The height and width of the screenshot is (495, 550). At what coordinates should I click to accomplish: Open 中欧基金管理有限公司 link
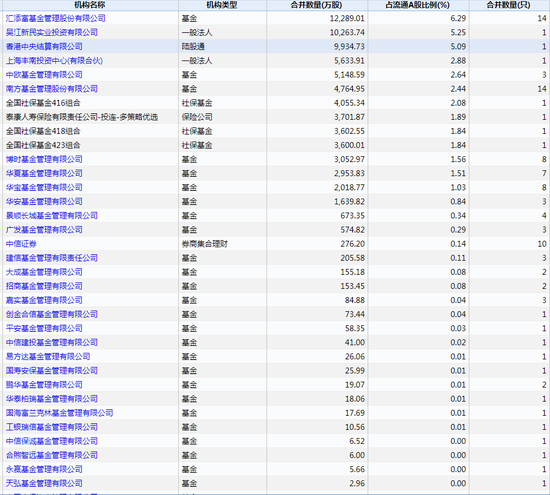44,75
